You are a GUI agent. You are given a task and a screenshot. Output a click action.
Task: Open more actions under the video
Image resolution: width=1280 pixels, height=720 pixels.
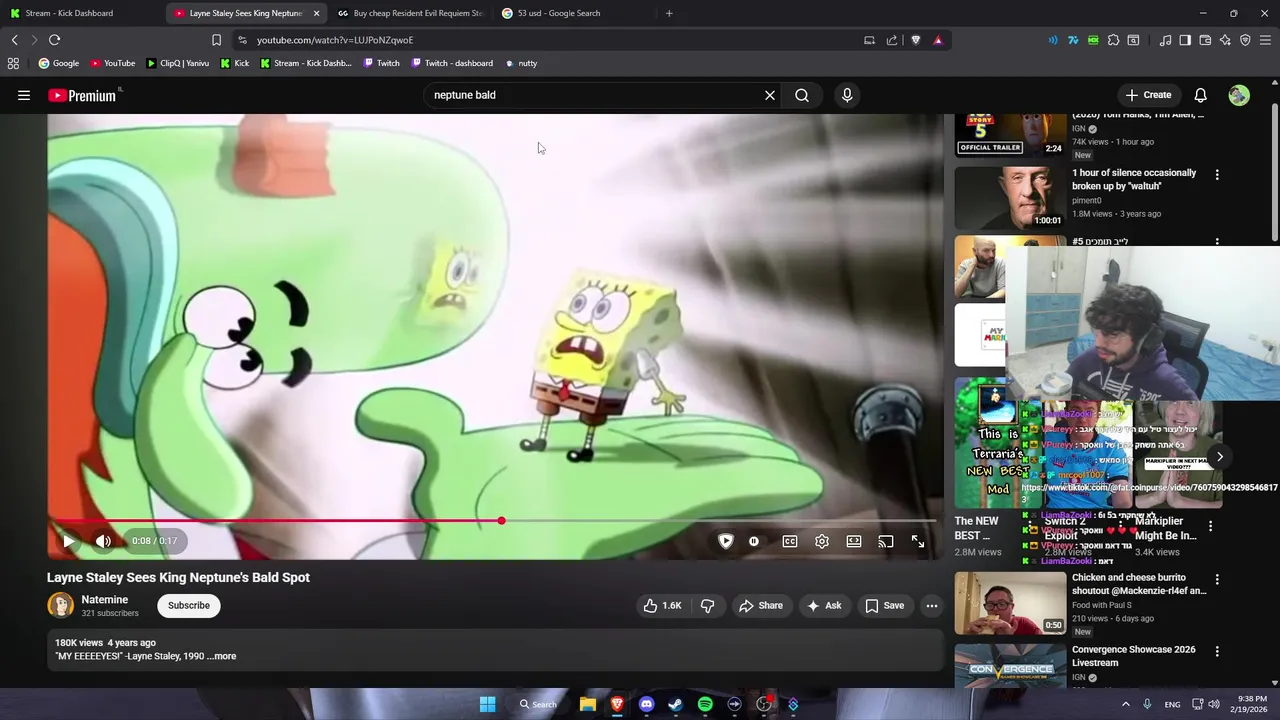click(x=931, y=605)
